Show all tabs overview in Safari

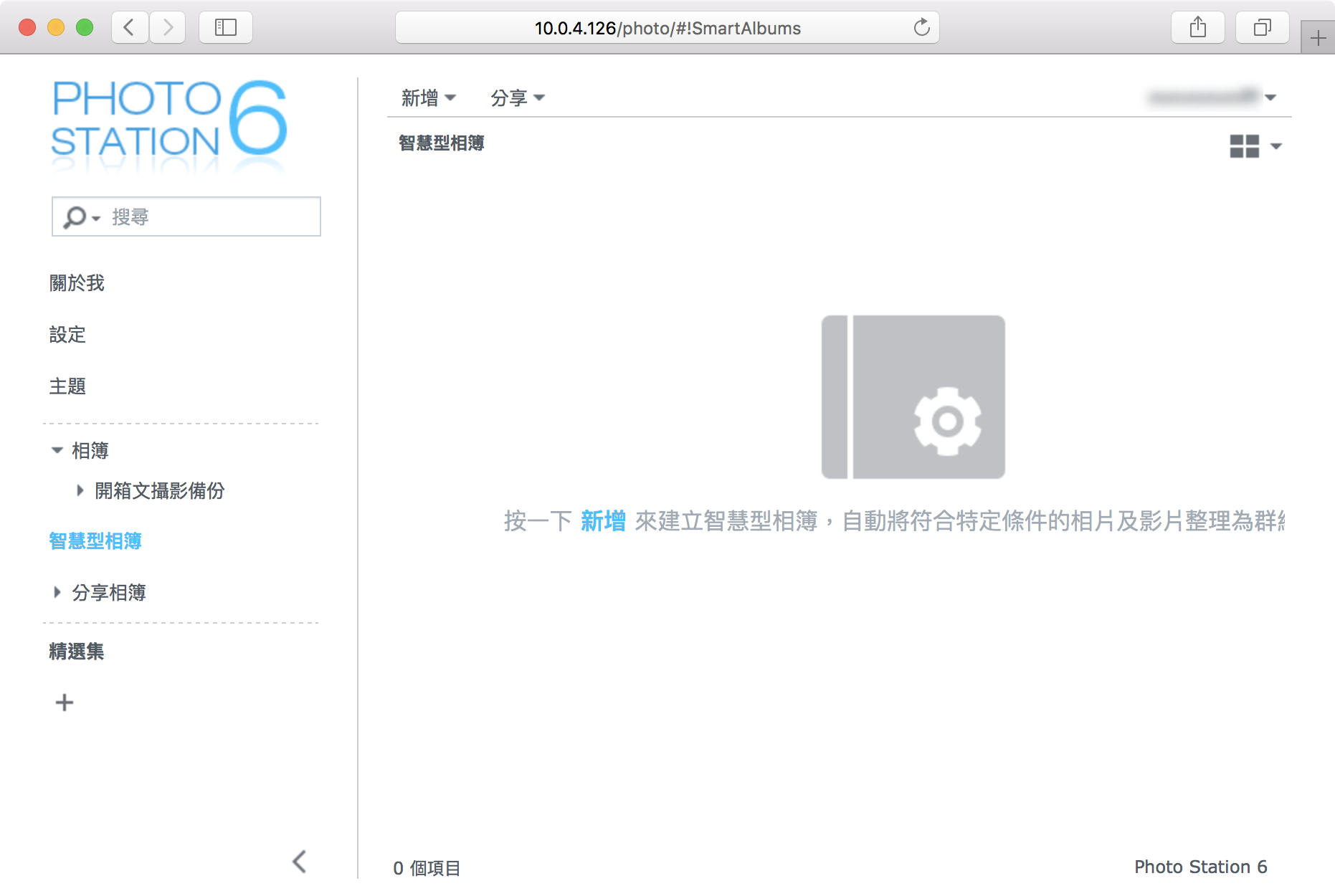click(1262, 28)
